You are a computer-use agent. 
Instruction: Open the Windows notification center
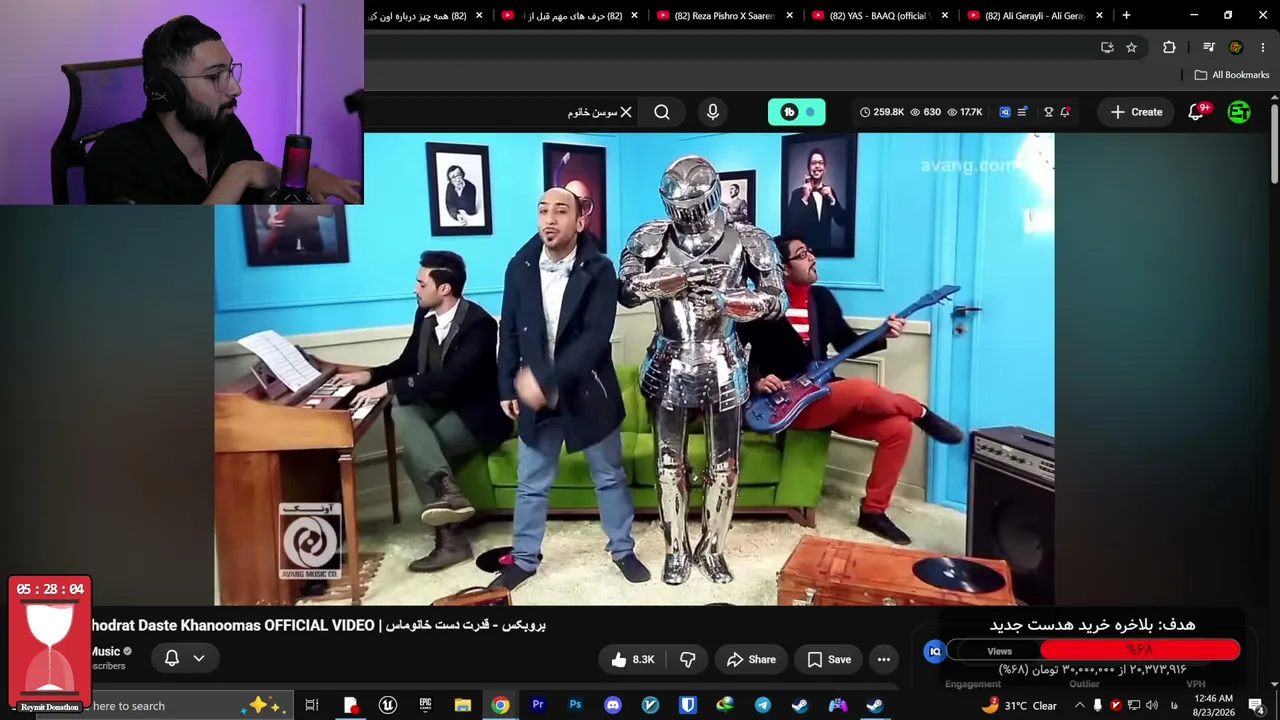(1257, 706)
